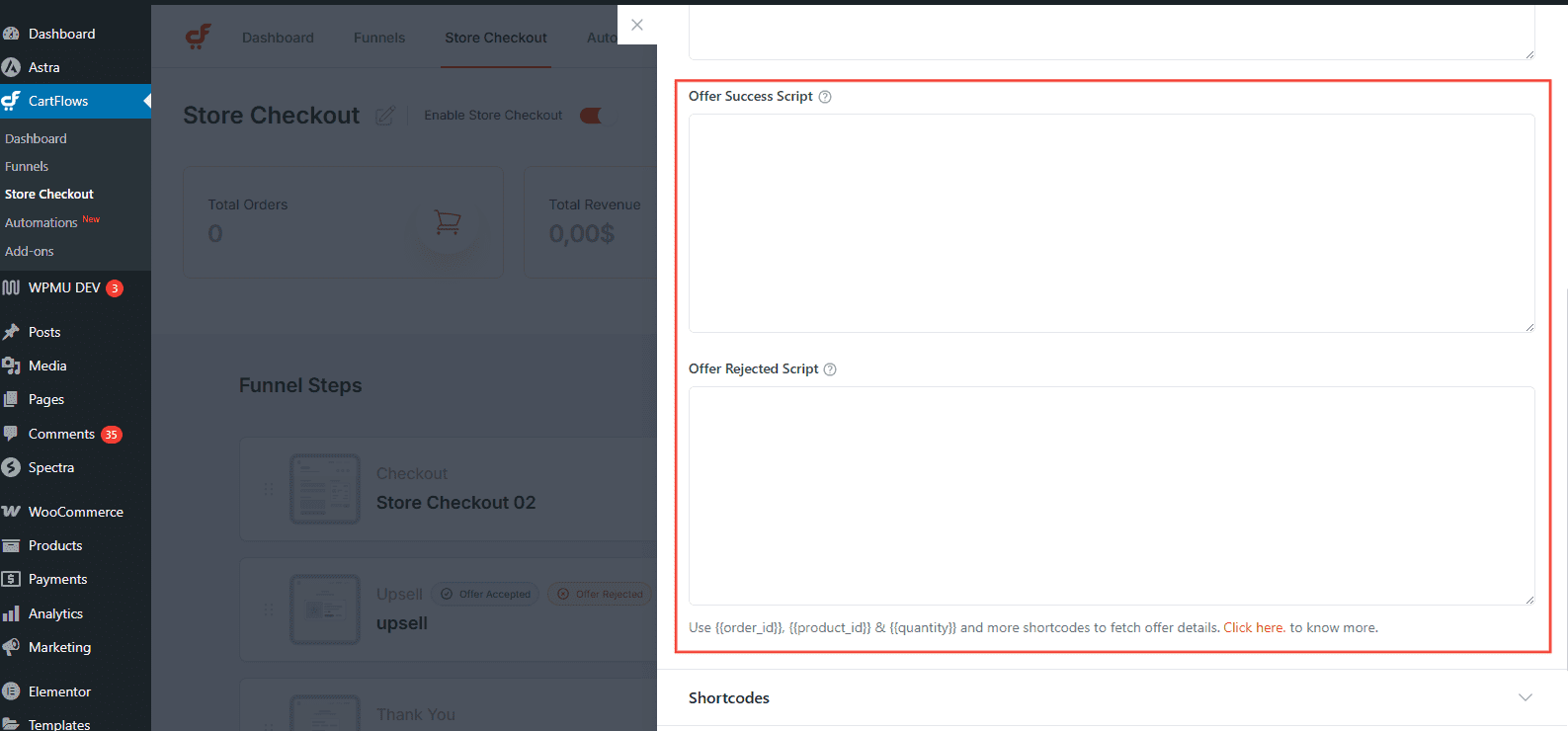The height and width of the screenshot is (731, 1568).
Task: Click the help icon beside Offer Success Script
Action: point(825,97)
